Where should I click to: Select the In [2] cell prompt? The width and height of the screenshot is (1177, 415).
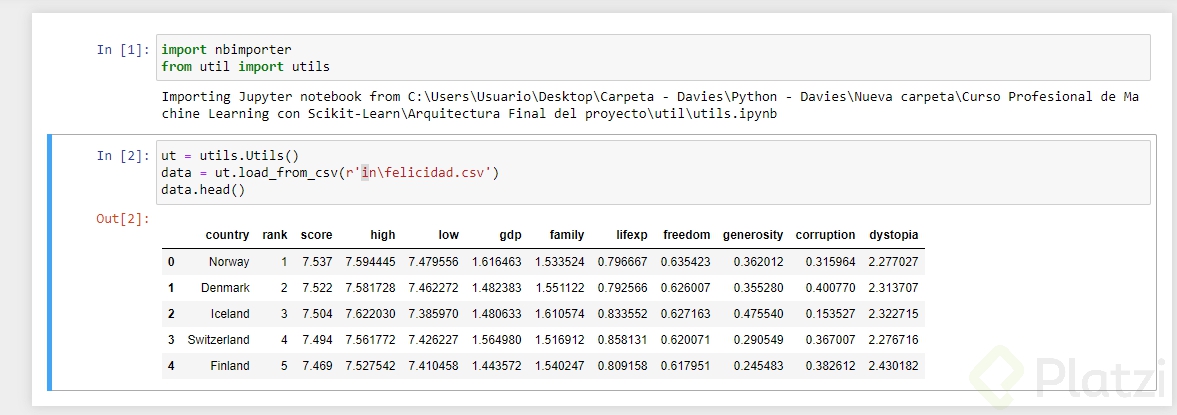pyautogui.click(x=123, y=155)
